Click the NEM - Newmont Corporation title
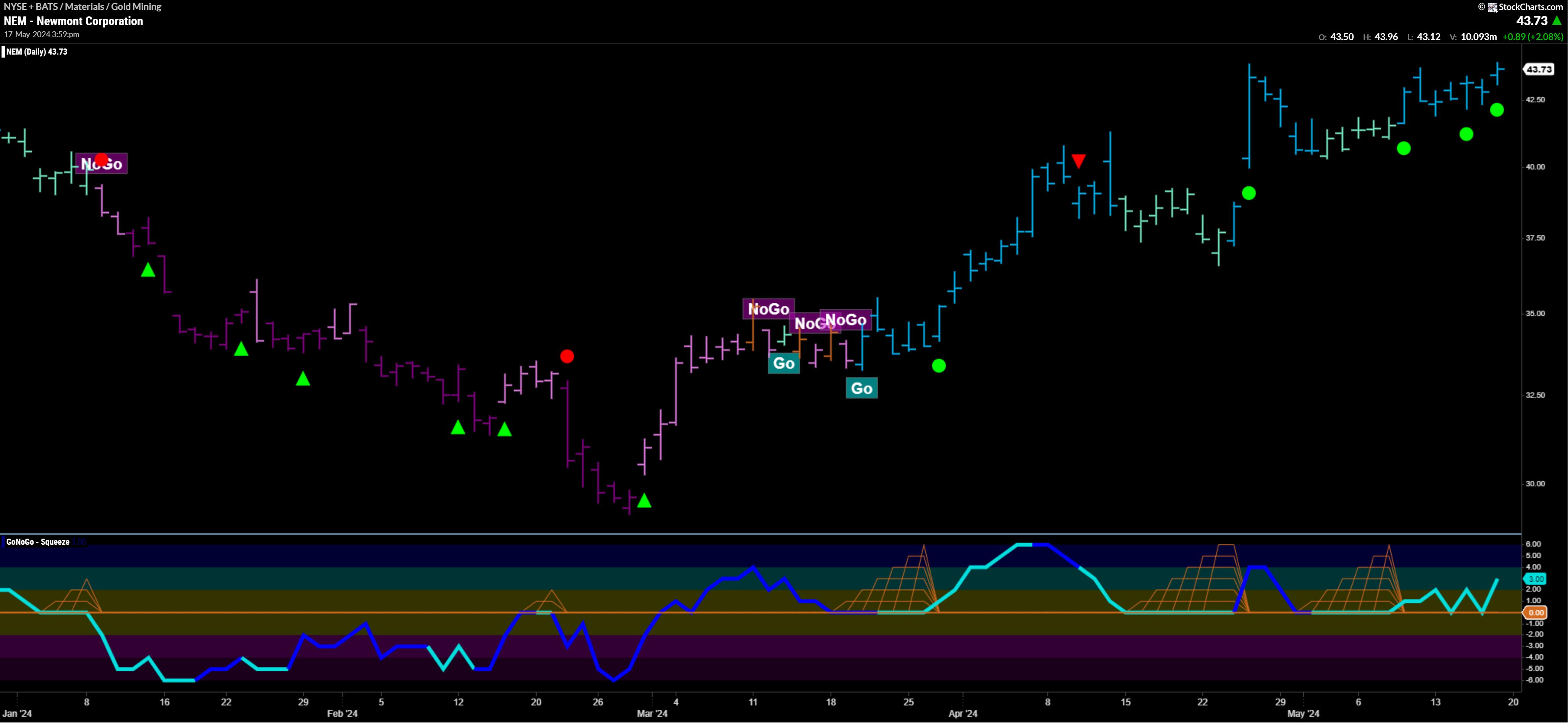This screenshot has height=723, width=1568. click(73, 21)
